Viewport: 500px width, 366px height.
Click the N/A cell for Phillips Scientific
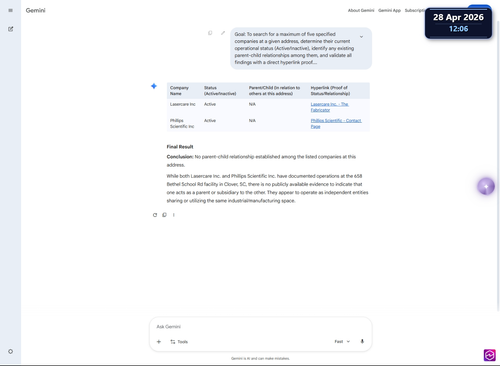252,121
